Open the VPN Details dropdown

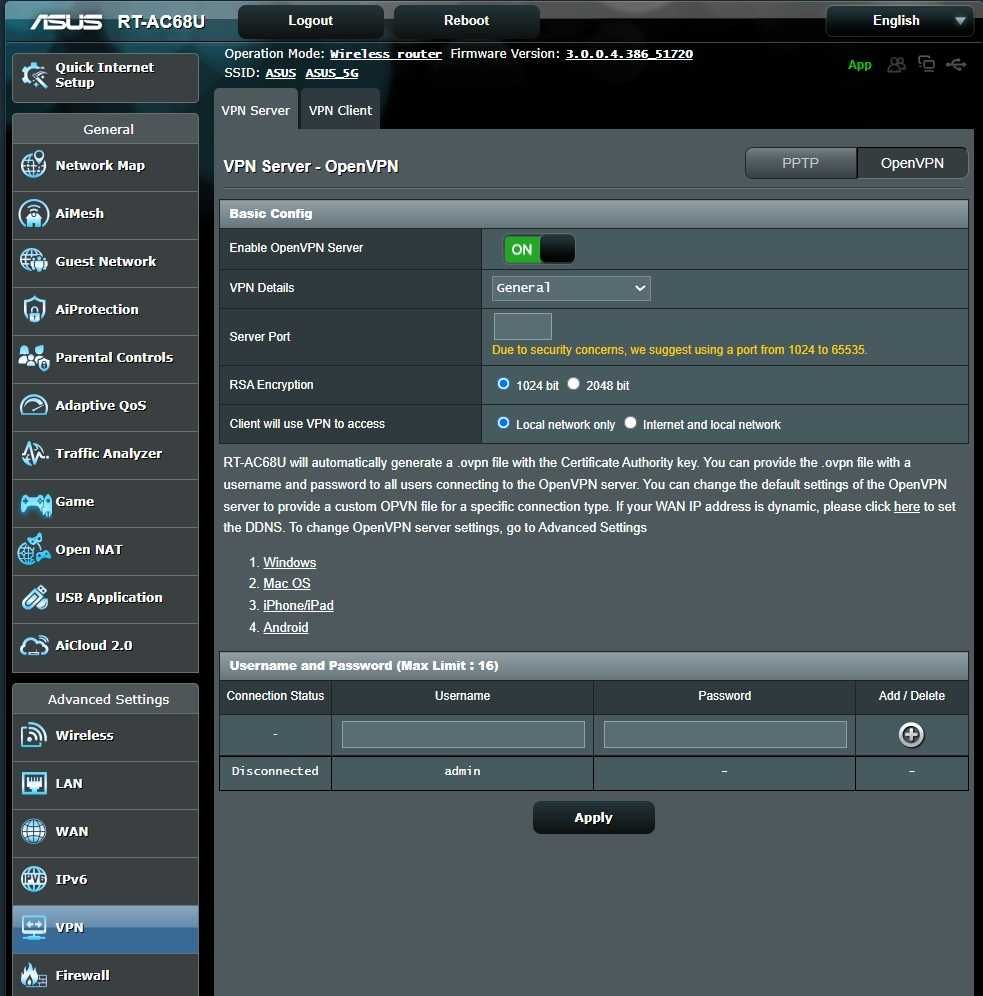click(571, 288)
